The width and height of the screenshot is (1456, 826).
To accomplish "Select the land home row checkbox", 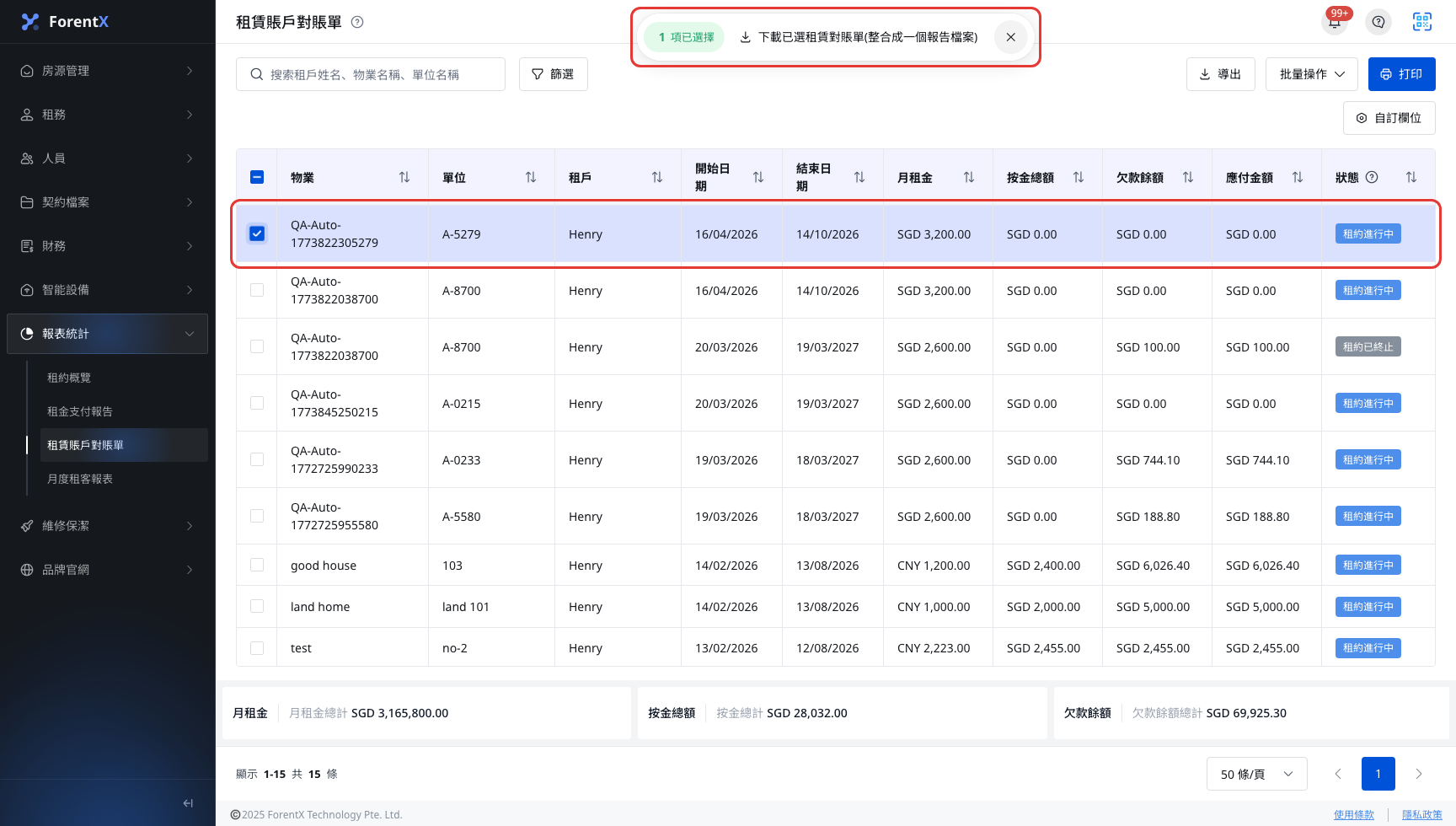I will pos(257,606).
